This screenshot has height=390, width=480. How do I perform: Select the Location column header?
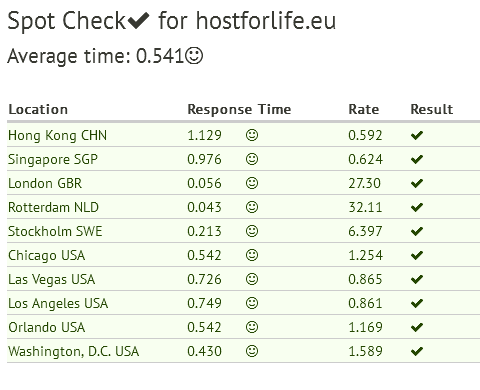(x=38, y=109)
